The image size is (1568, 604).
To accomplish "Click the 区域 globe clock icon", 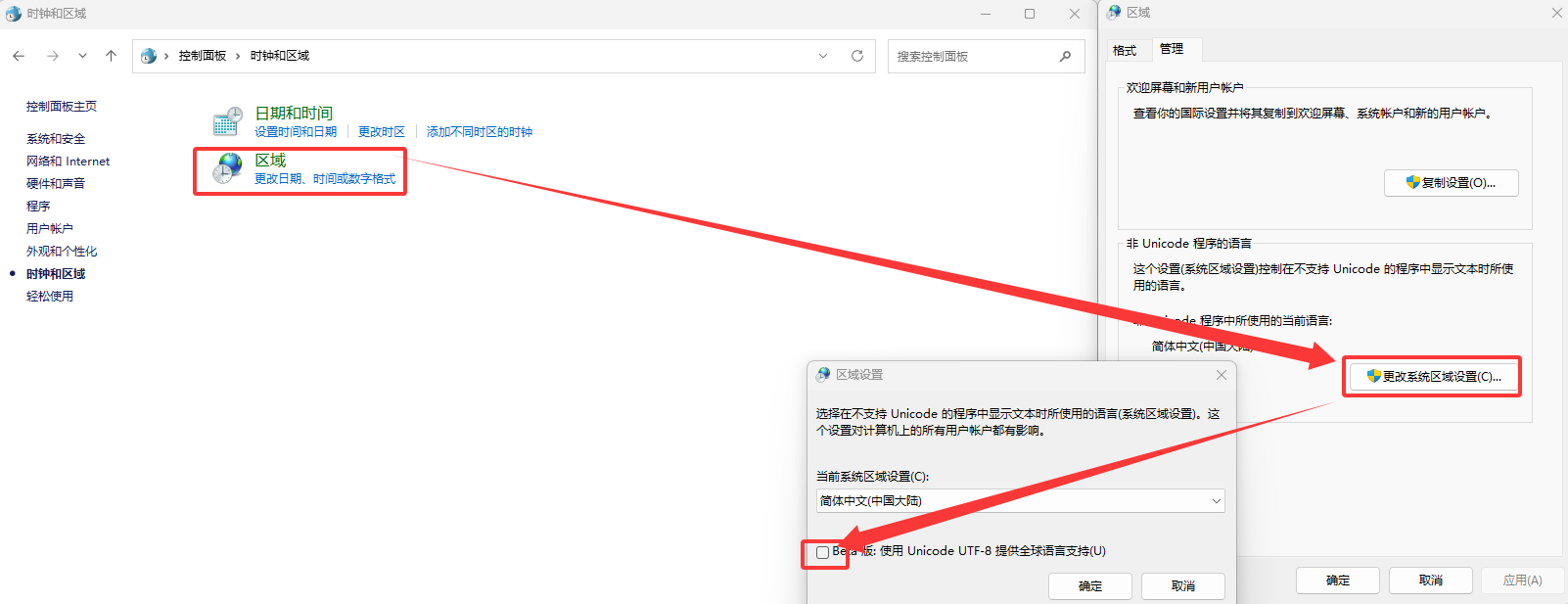I will (227, 168).
